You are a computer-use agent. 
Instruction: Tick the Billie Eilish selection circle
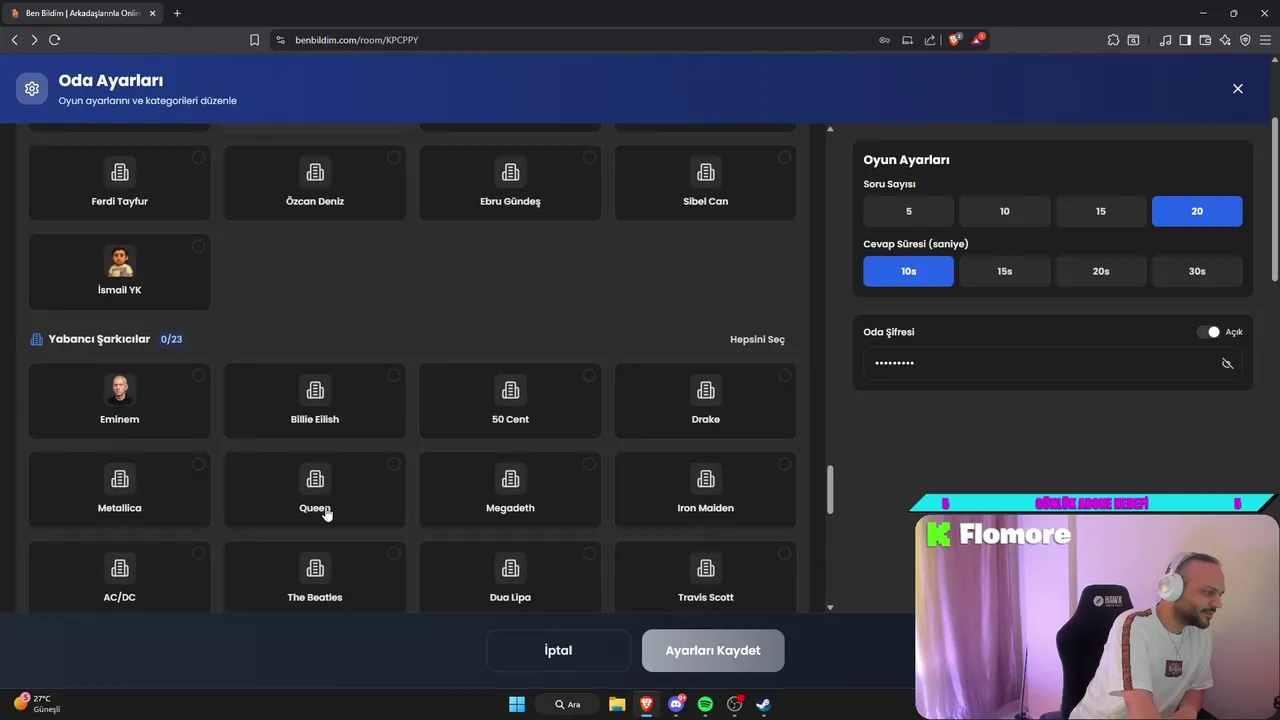coord(394,376)
